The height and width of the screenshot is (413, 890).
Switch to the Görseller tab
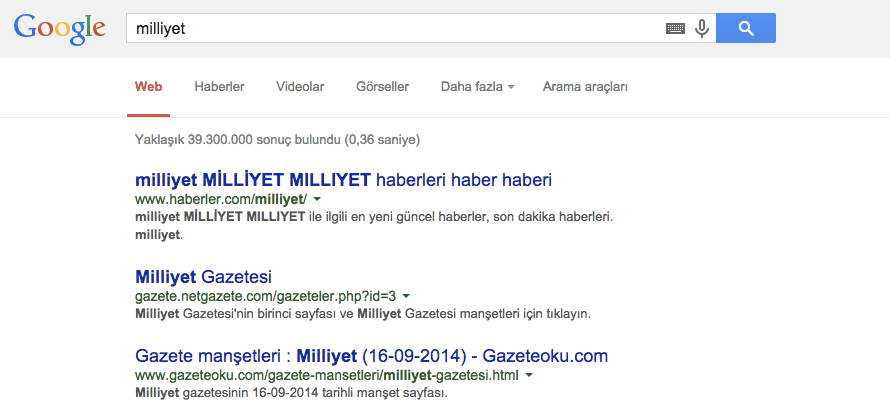383,87
